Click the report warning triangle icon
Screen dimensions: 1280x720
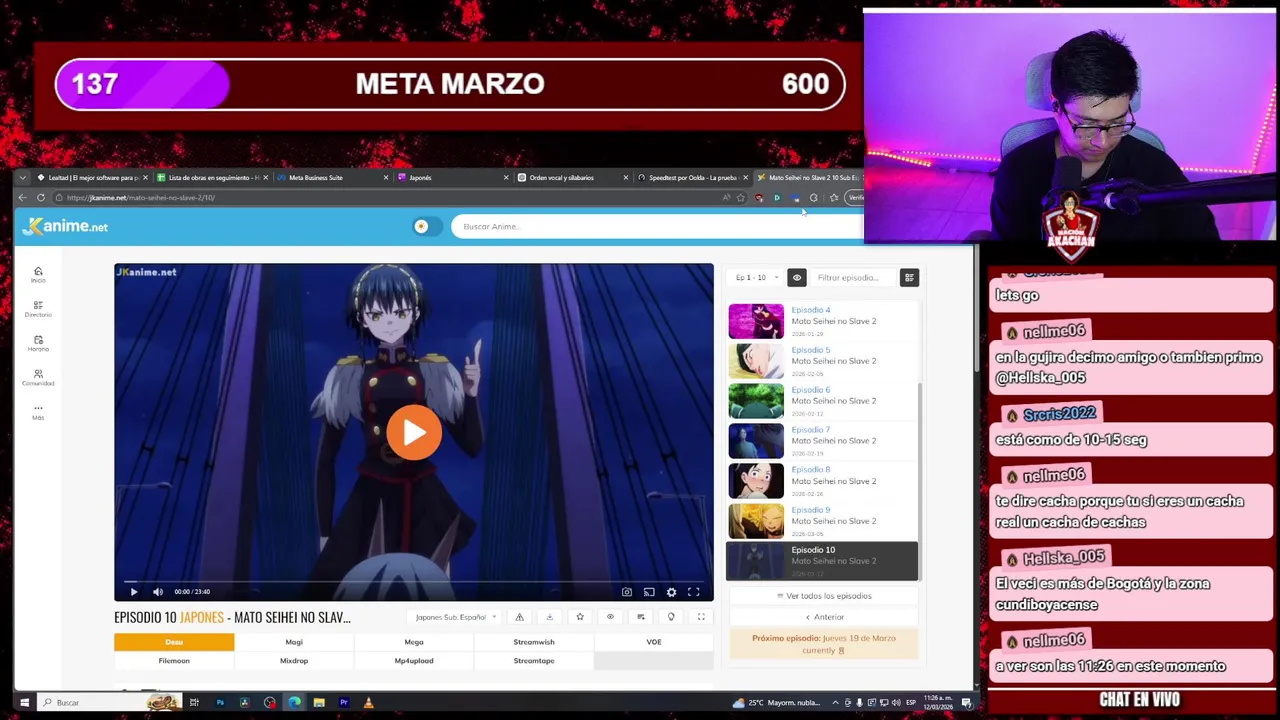pyautogui.click(x=519, y=617)
